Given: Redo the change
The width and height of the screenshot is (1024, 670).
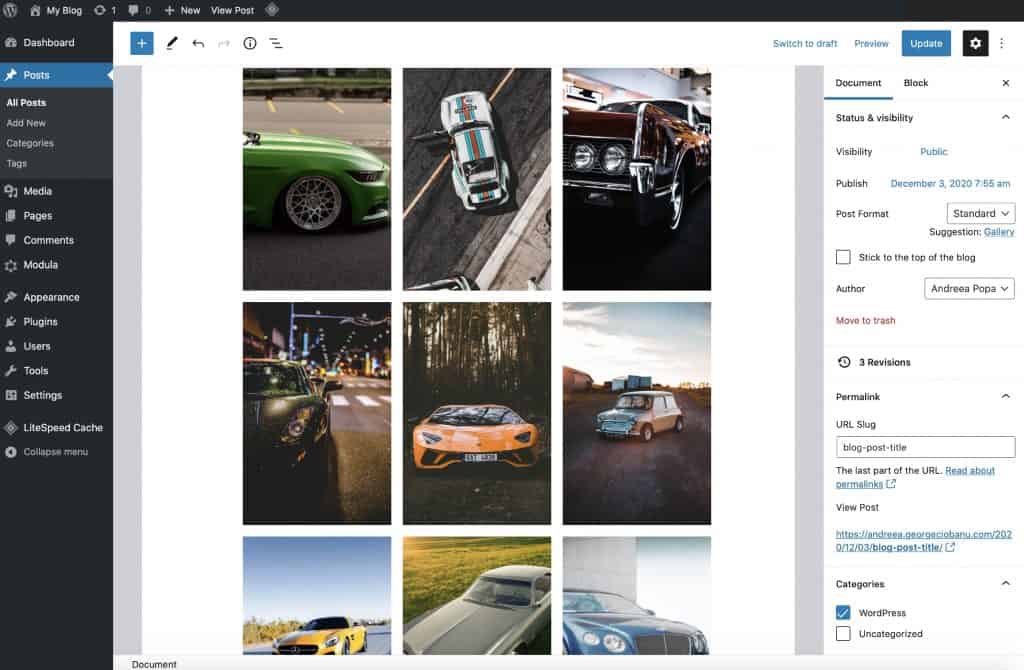Looking at the screenshot, I should pos(224,44).
